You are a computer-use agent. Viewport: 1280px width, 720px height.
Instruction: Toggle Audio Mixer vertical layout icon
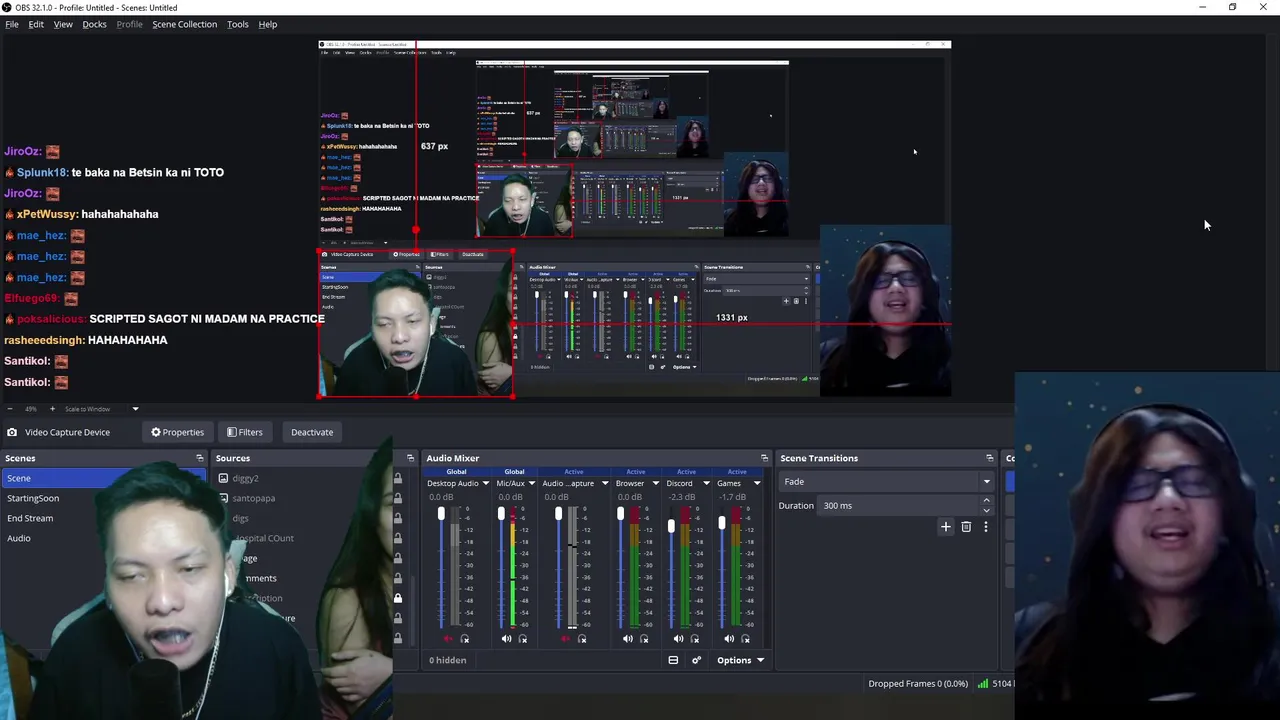tap(673, 660)
